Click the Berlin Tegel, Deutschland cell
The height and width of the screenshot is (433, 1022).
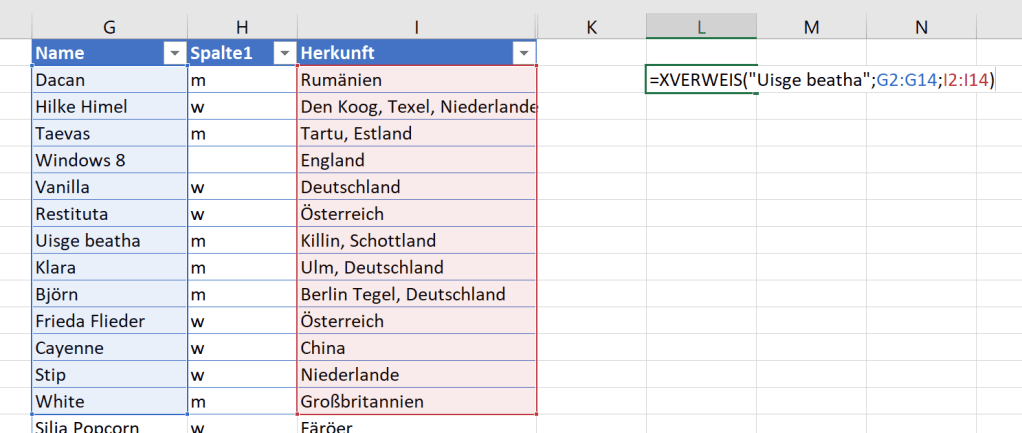[x=416, y=295]
